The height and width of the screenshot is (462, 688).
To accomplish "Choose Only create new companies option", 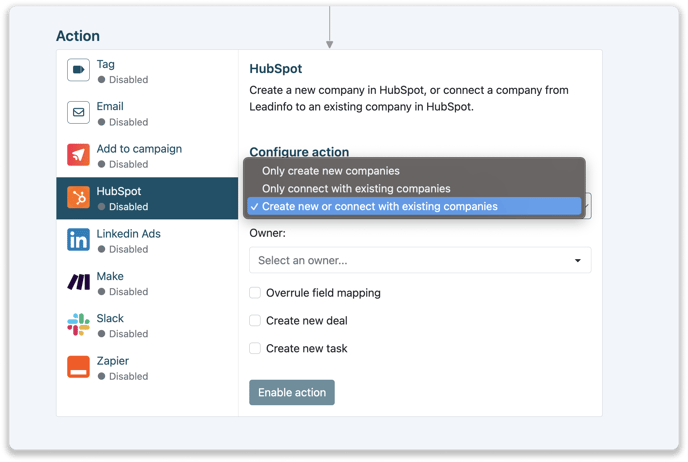I will [330, 171].
